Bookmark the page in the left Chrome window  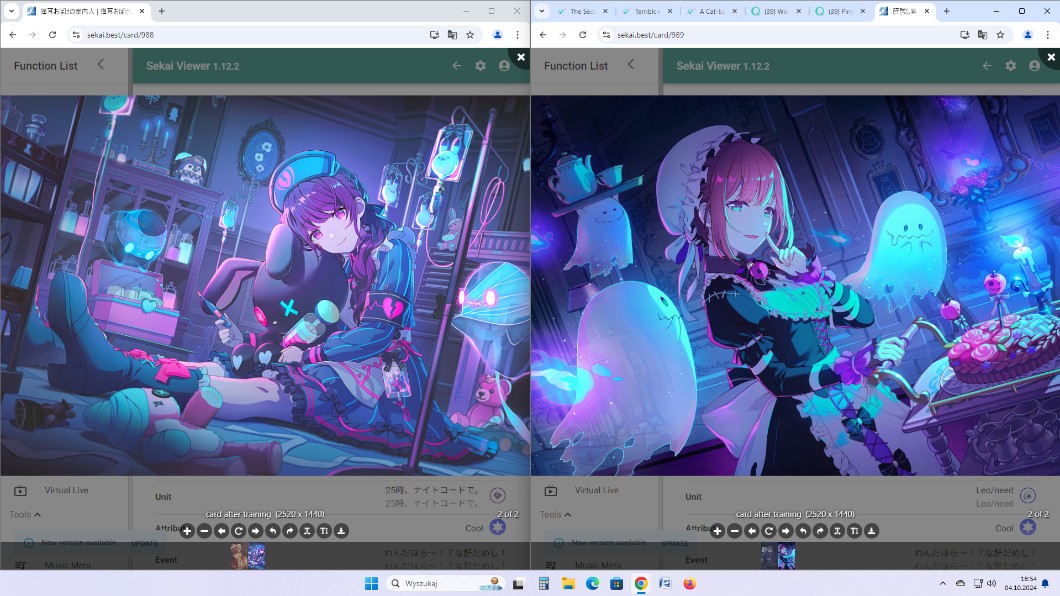470,34
